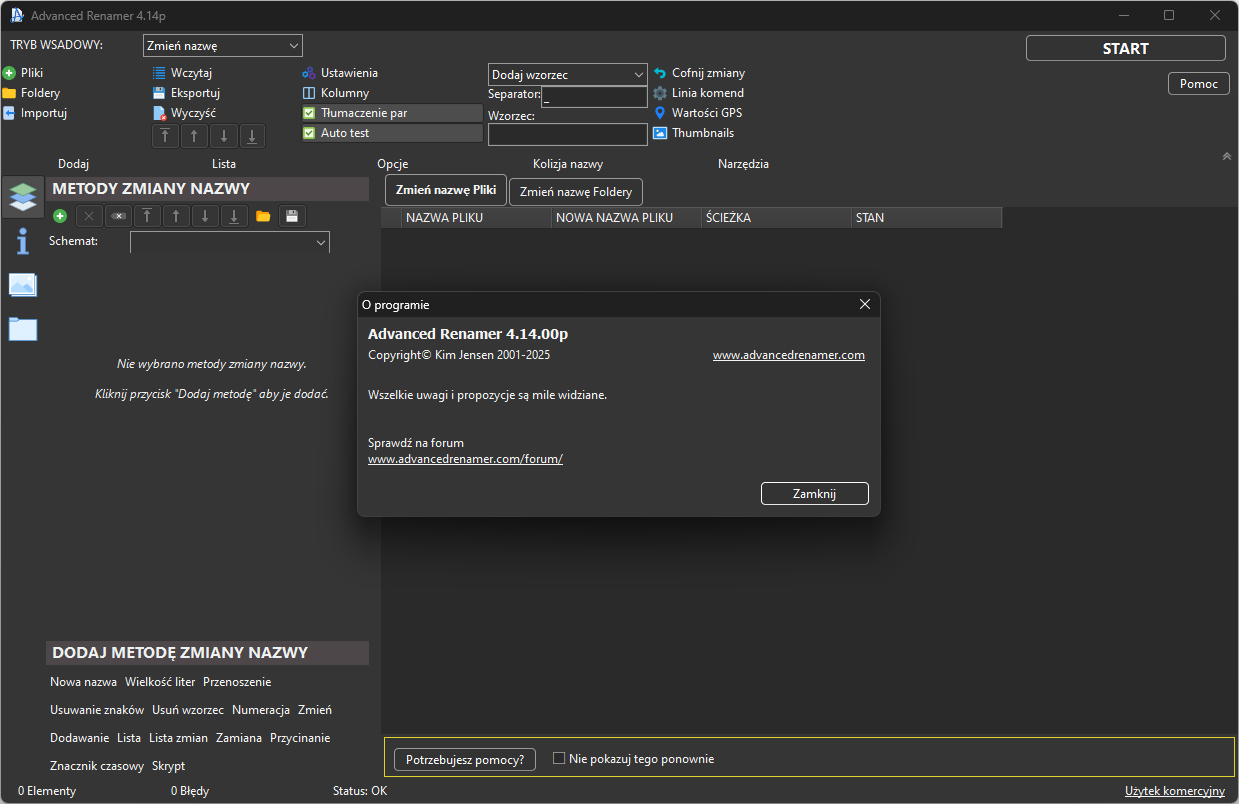
Task: Click the Wartości GPS pin icon
Action: pos(660,113)
